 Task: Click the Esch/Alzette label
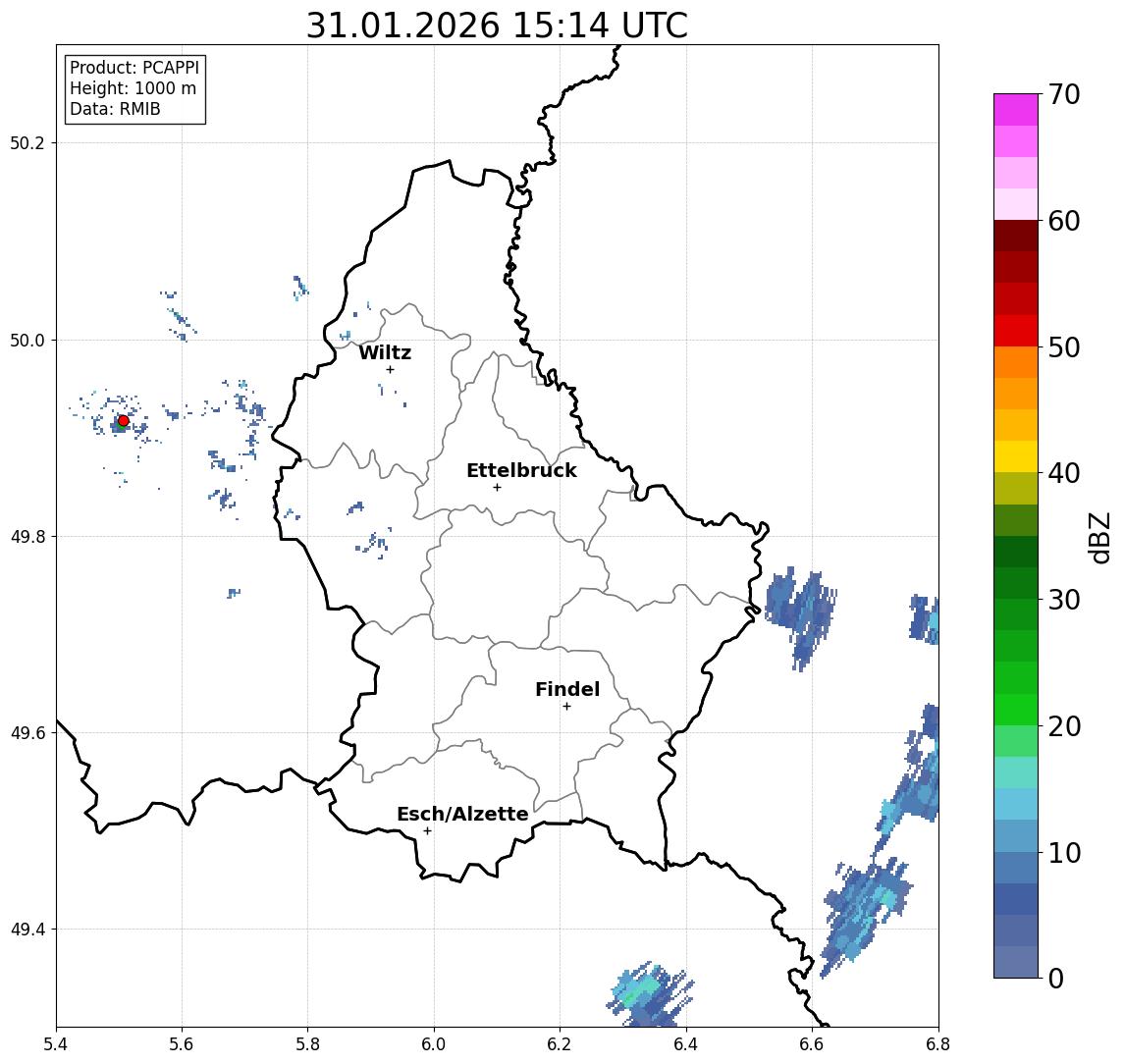[x=462, y=814]
